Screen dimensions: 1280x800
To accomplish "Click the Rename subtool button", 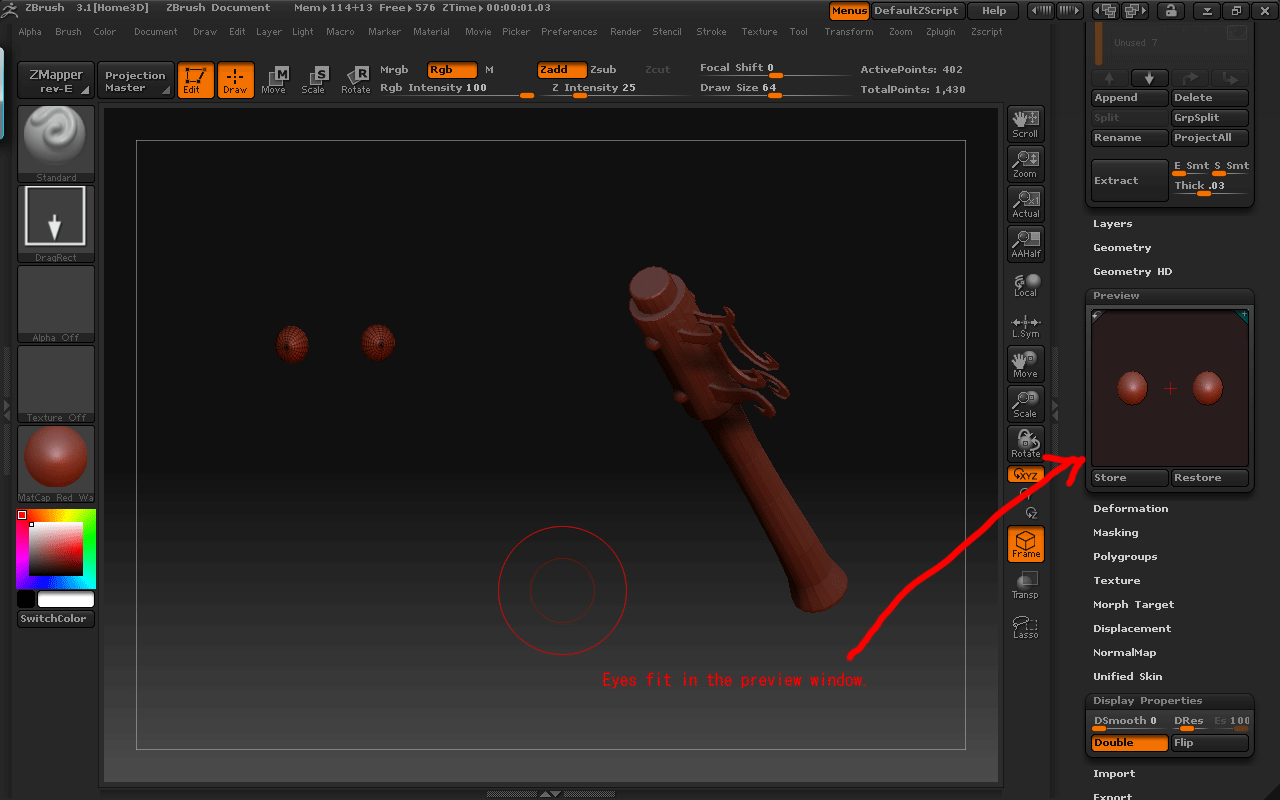I will click(1130, 138).
